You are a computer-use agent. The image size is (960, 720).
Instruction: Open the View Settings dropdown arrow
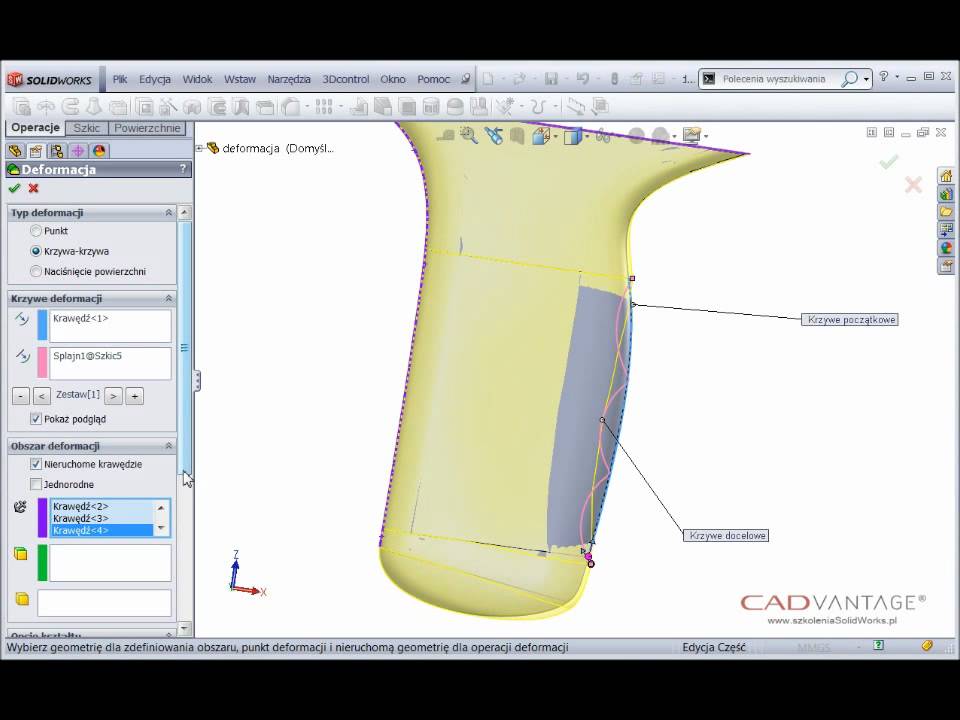pyautogui.click(x=706, y=135)
